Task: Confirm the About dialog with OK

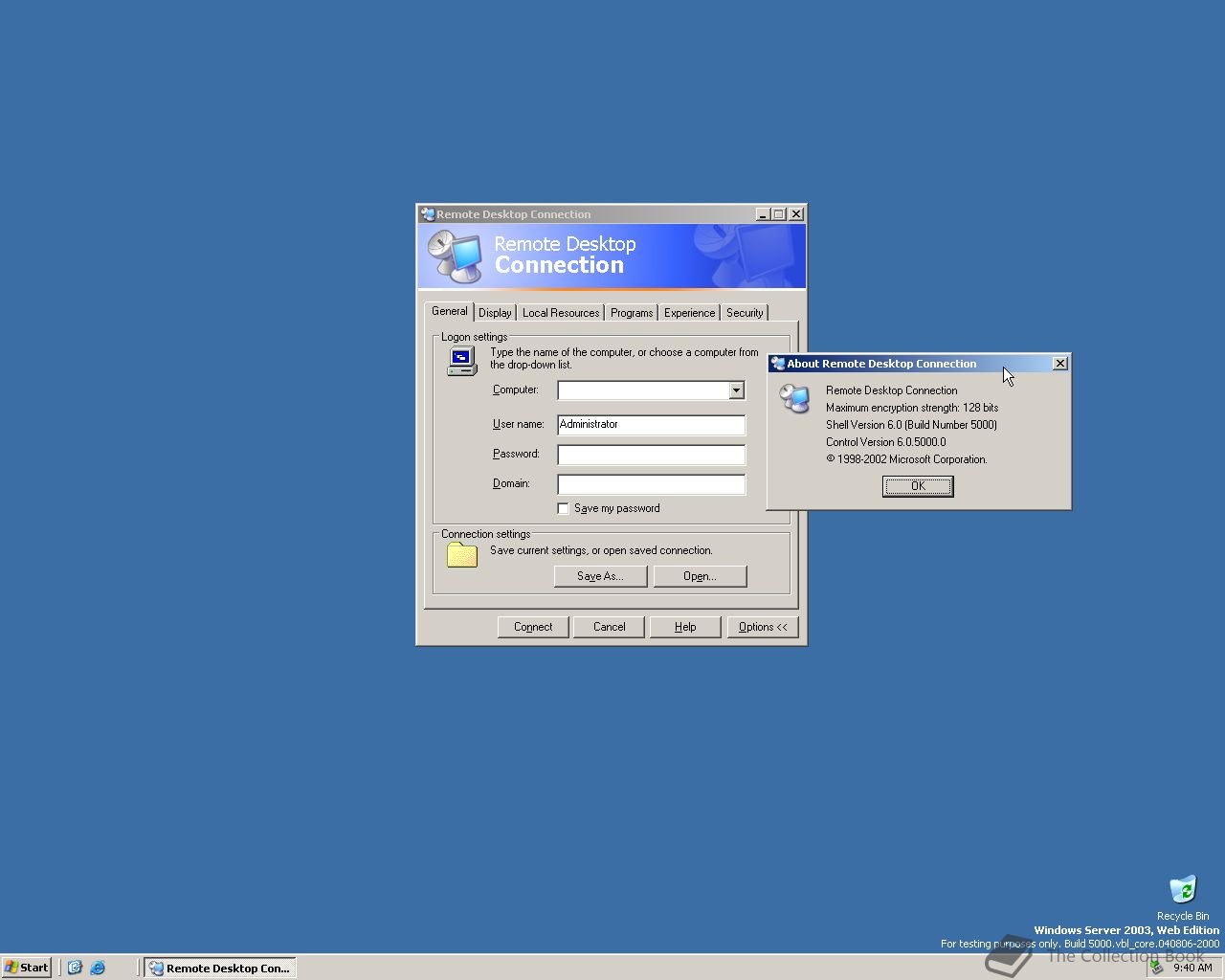Action: click(x=918, y=486)
